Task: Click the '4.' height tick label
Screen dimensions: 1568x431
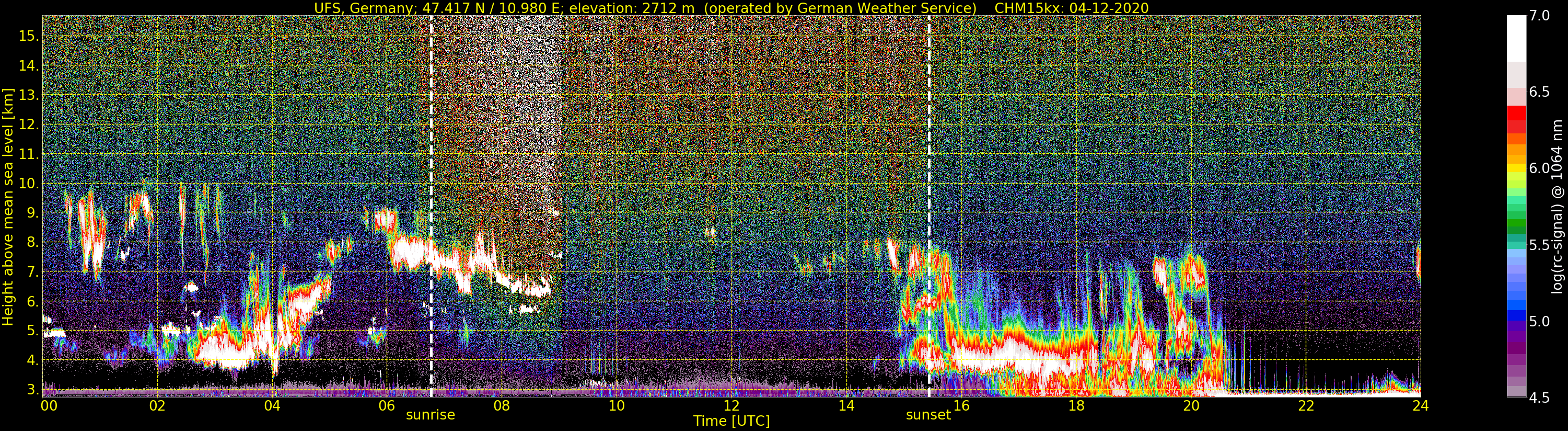Action: 33,360
